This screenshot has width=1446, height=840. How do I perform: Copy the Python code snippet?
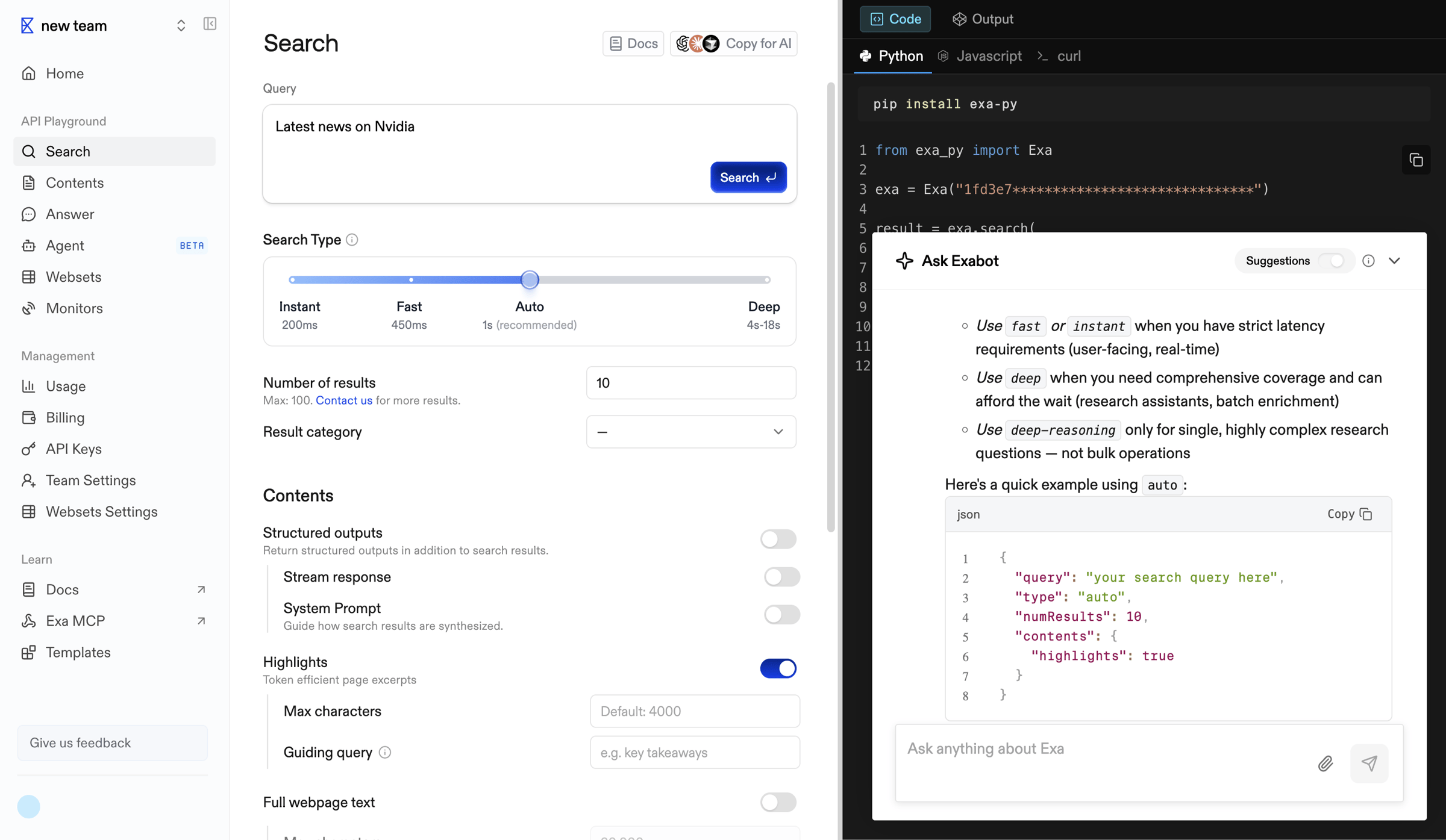1416,160
